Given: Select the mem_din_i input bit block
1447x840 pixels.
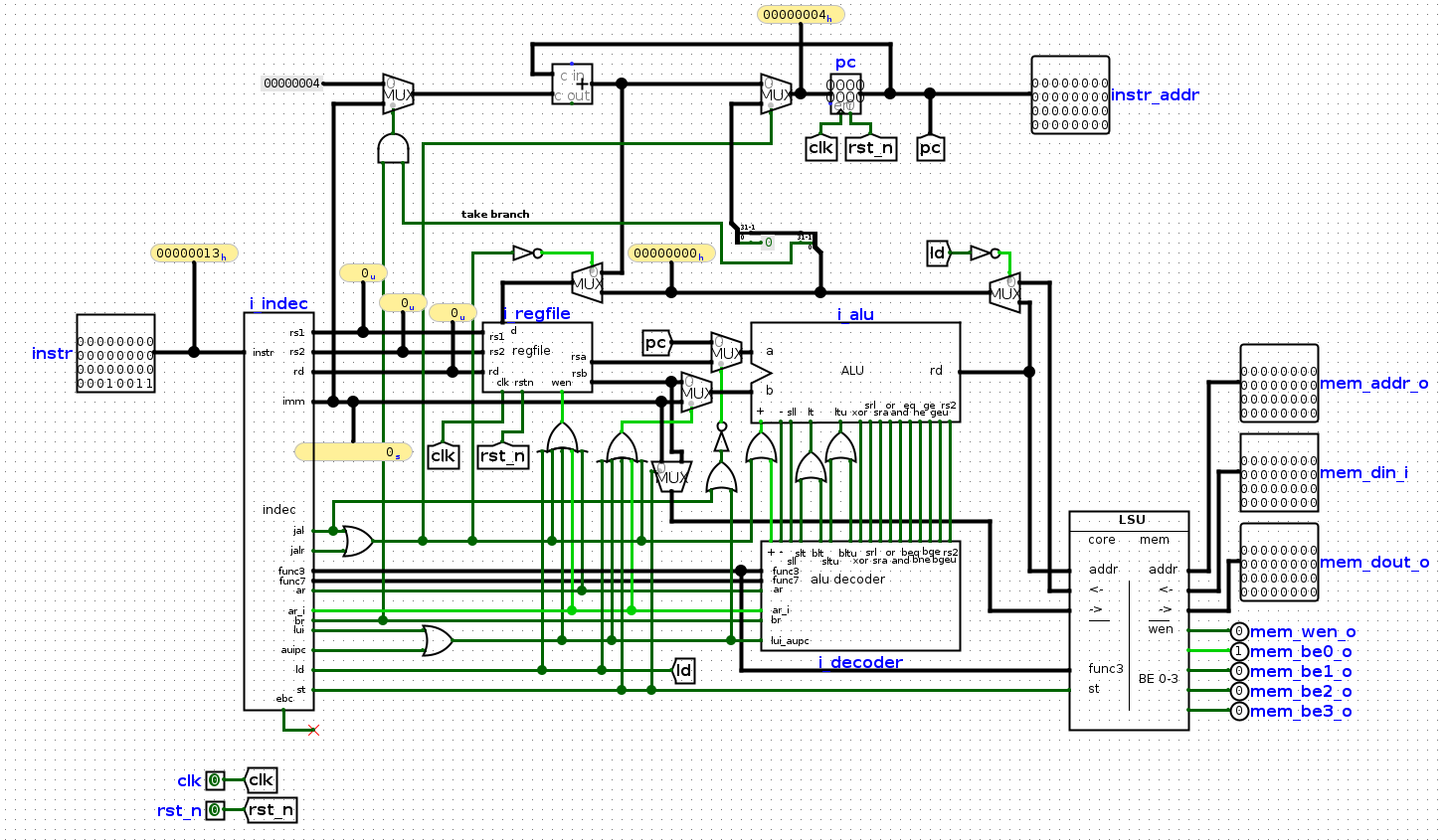Looking at the screenshot, I should pos(1279,472).
